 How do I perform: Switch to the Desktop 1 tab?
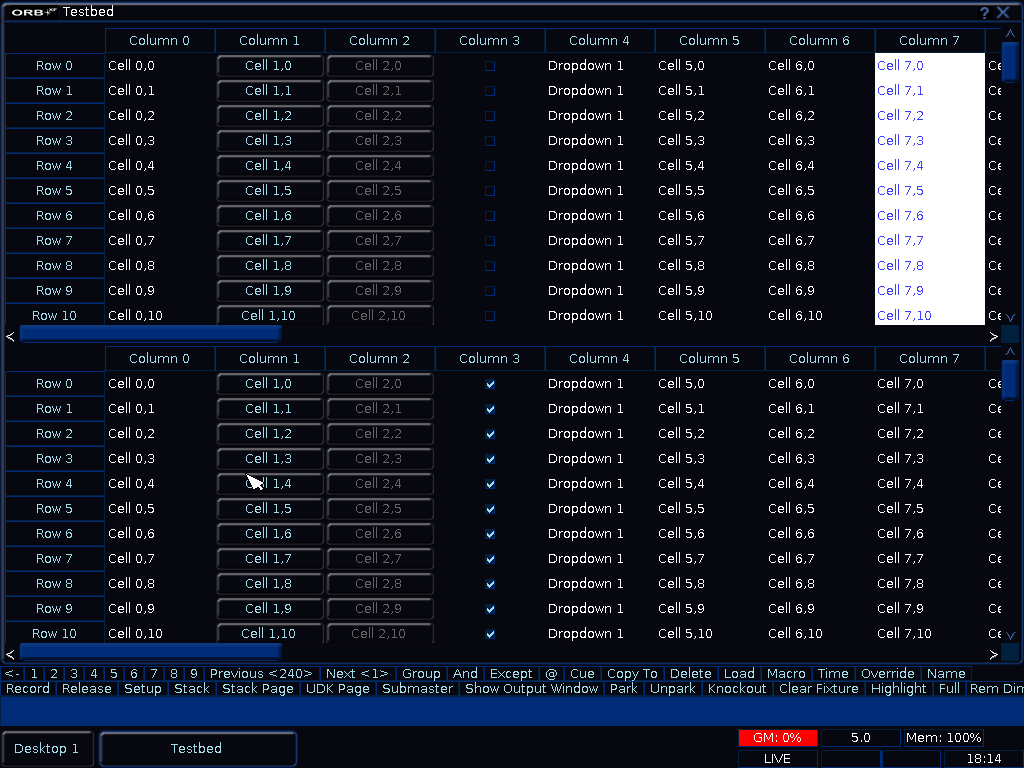coord(48,749)
